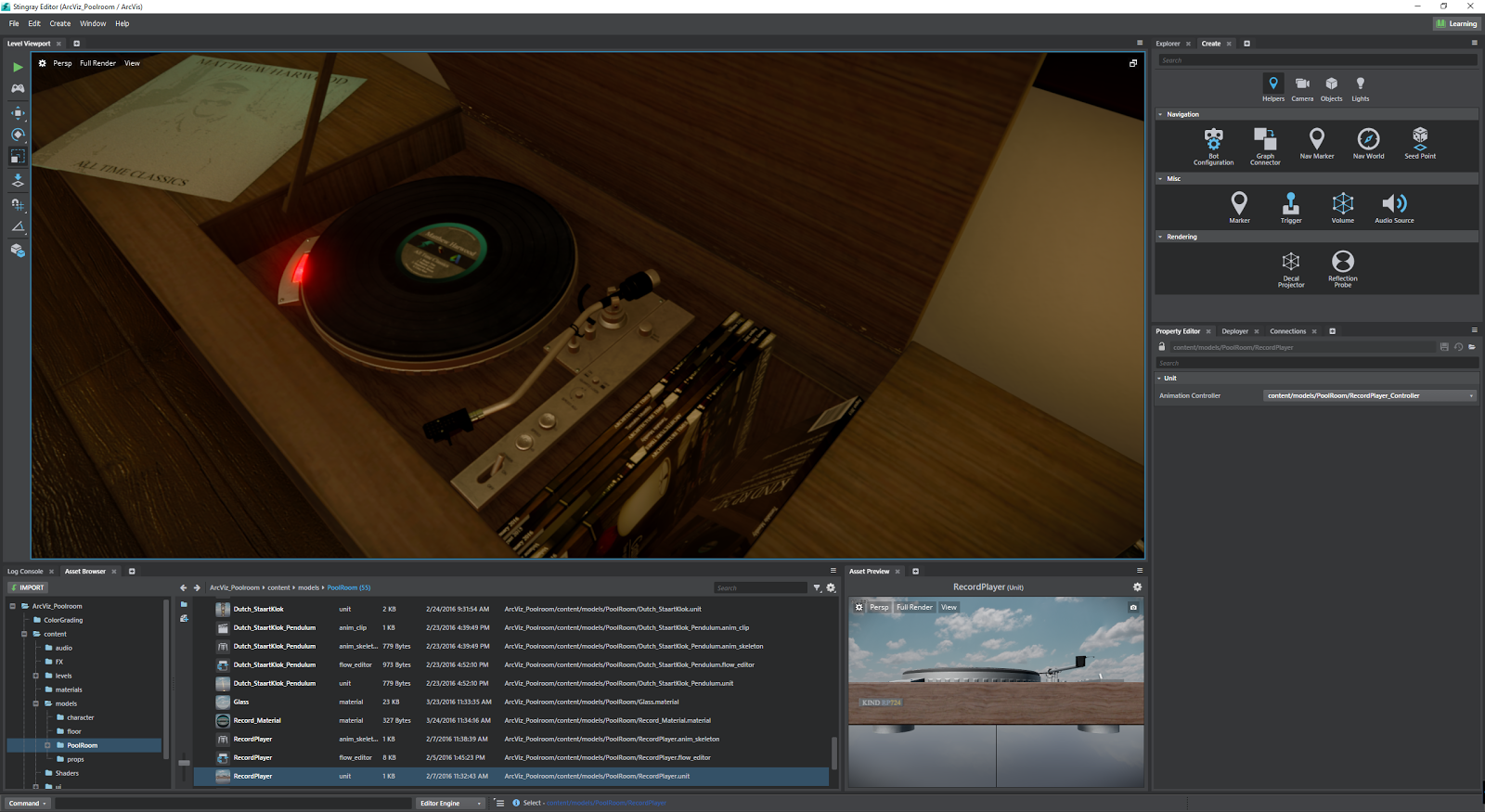Create an Audio Source helper
The width and height of the screenshot is (1485, 812).
point(1394,207)
